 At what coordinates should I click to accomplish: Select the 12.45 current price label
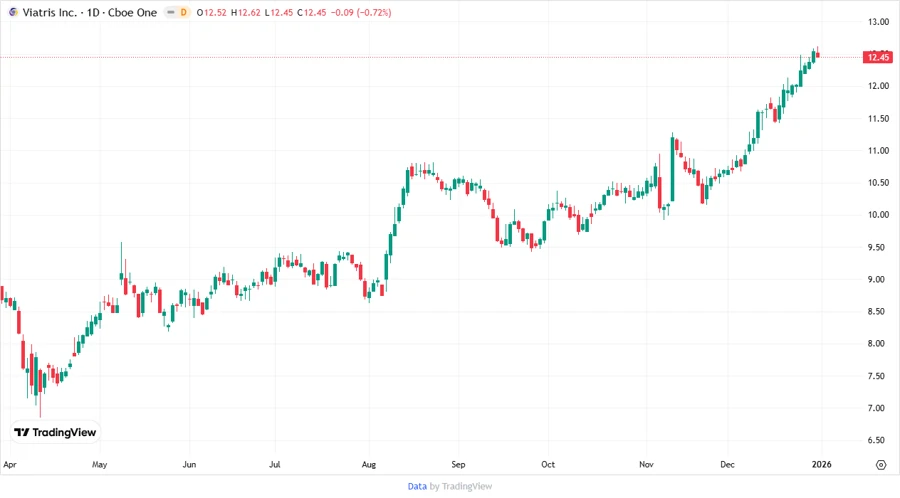tap(878, 57)
